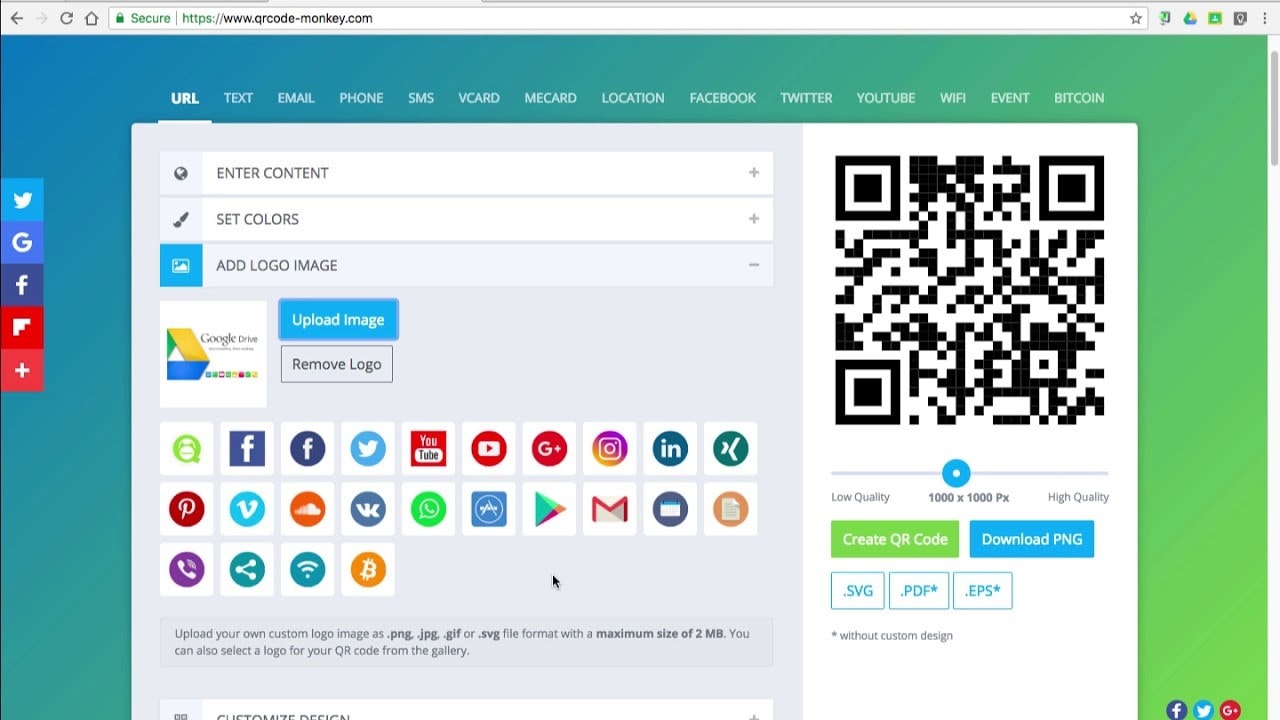The image size is (1280, 720).
Task: Remove the current Google Drive logo
Action: pyautogui.click(x=336, y=364)
